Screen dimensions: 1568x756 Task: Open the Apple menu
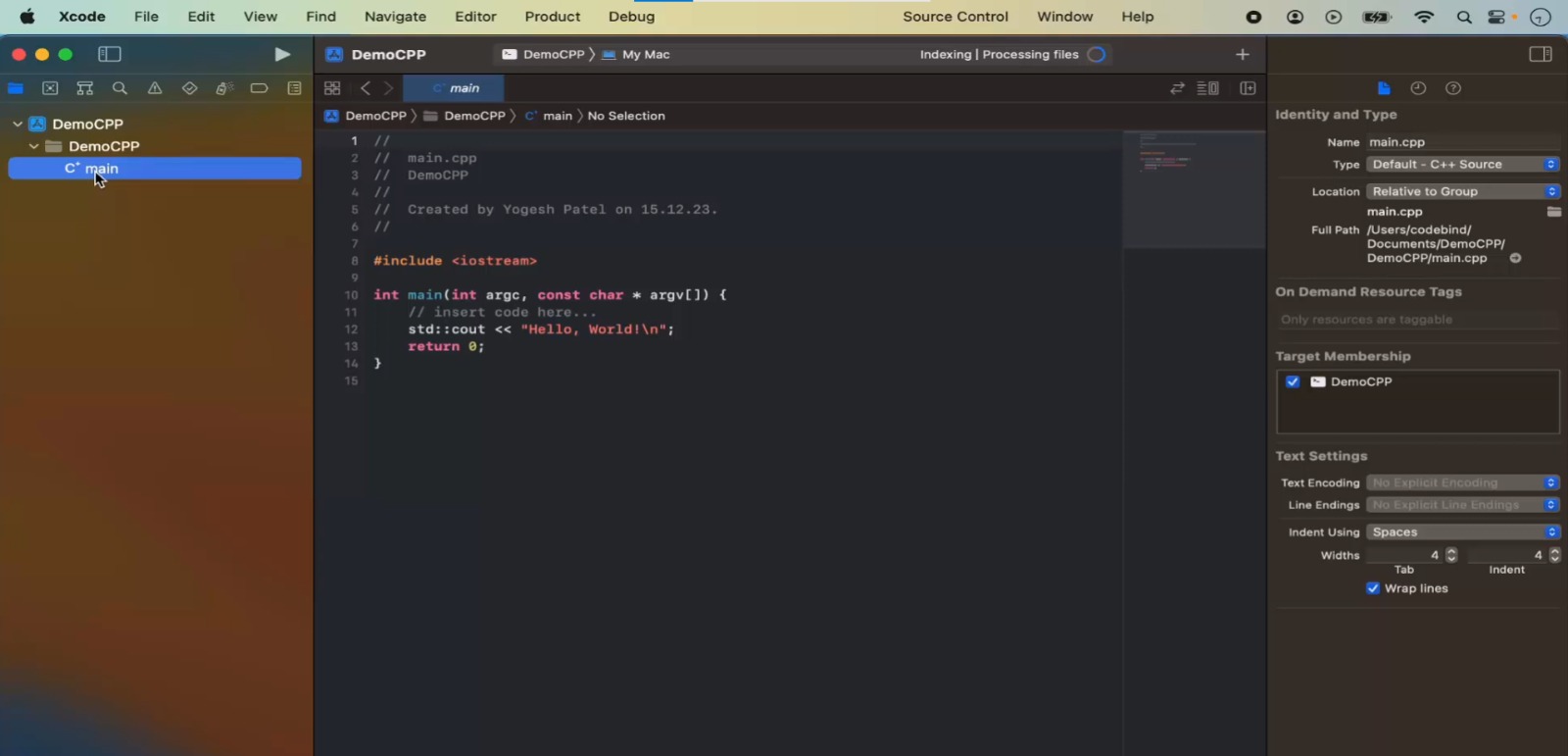(27, 17)
